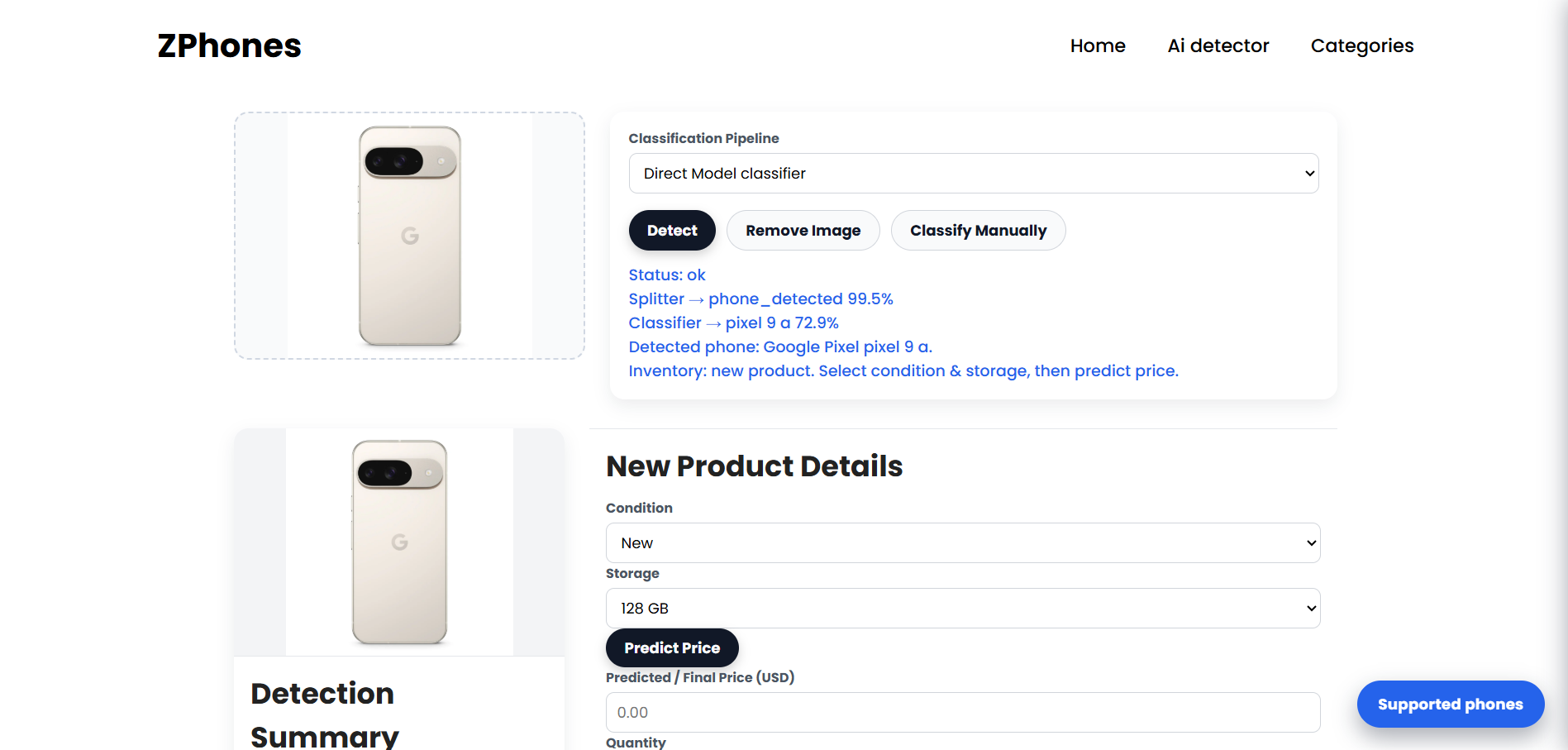Screen dimensions: 1568x750
Task: Browse the Categories section
Action: tap(1361, 45)
